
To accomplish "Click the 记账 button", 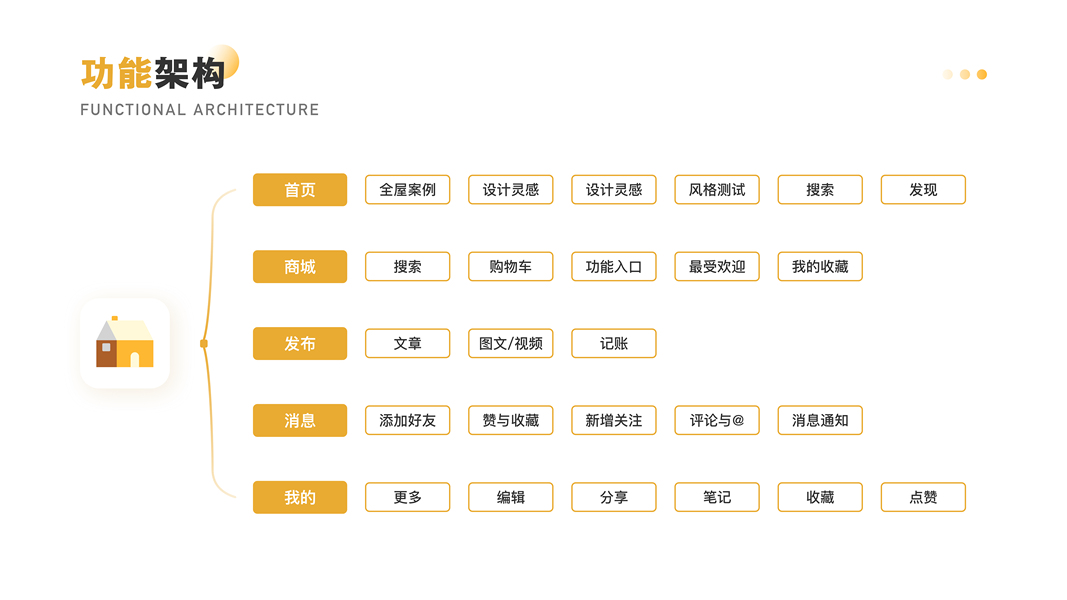I will coord(614,344).
